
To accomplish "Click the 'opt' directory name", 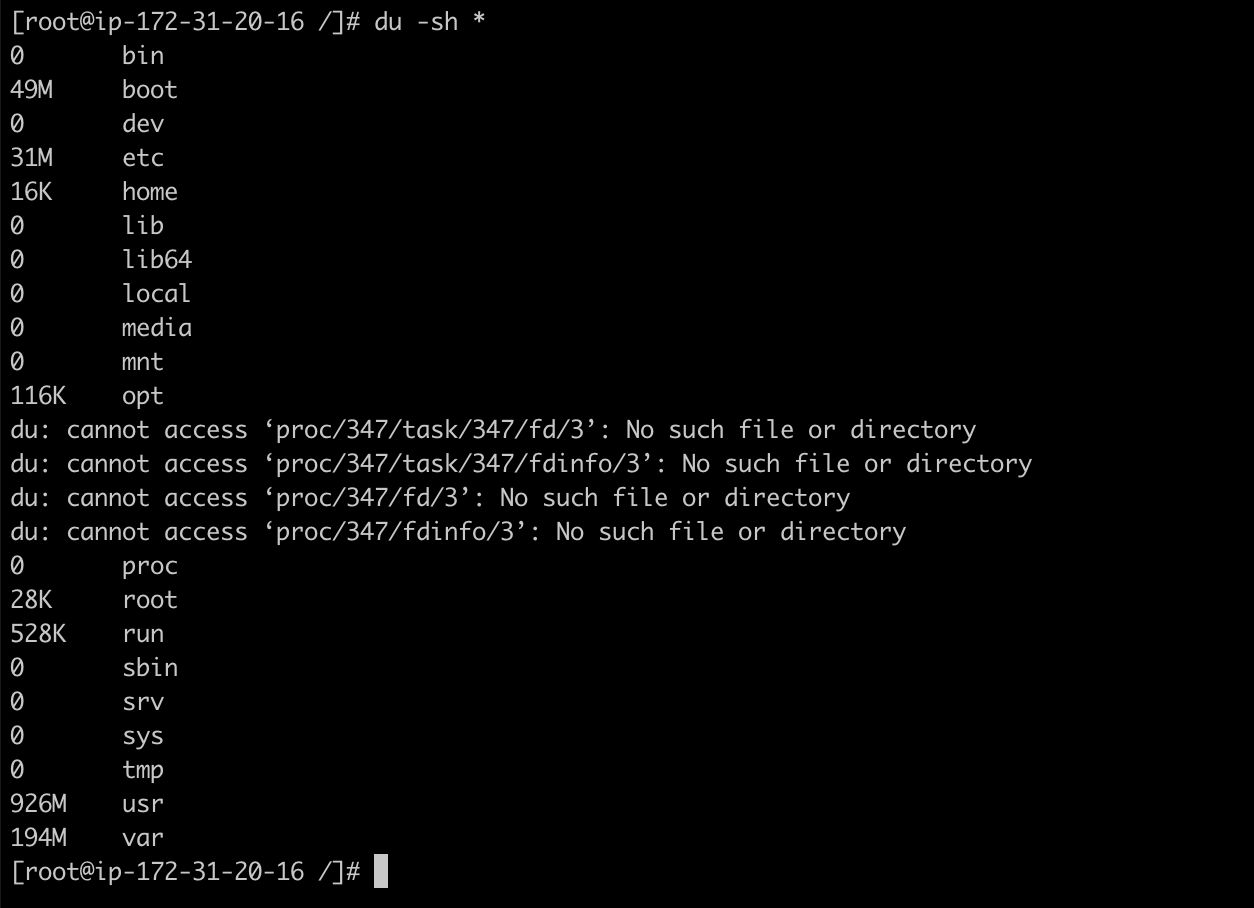I will click(x=142, y=396).
